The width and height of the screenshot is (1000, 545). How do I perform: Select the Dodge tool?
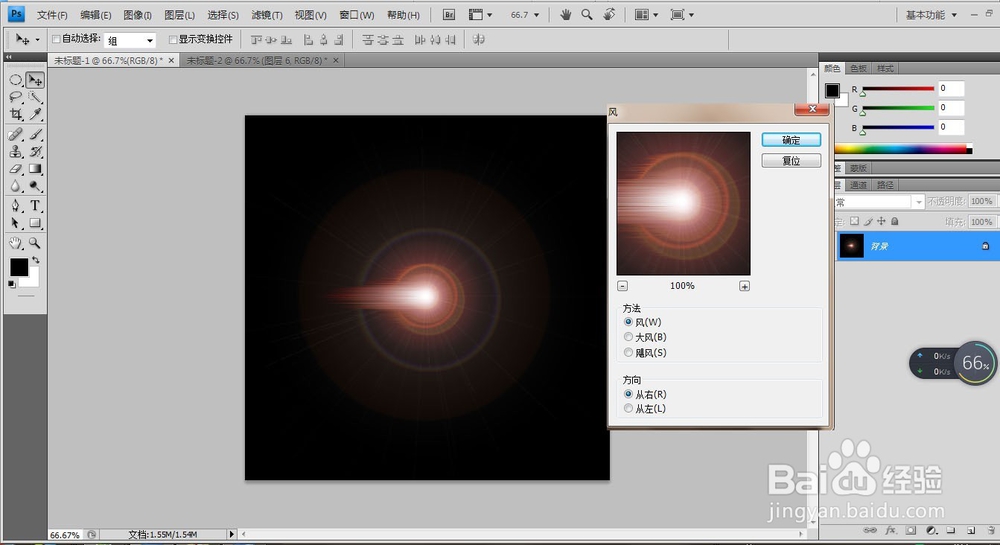[35, 186]
